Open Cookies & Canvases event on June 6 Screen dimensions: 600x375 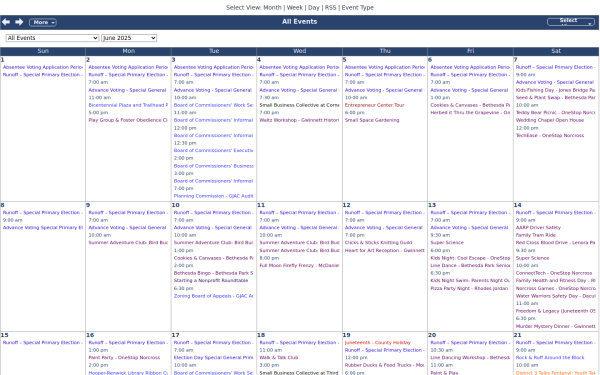click(x=470, y=105)
